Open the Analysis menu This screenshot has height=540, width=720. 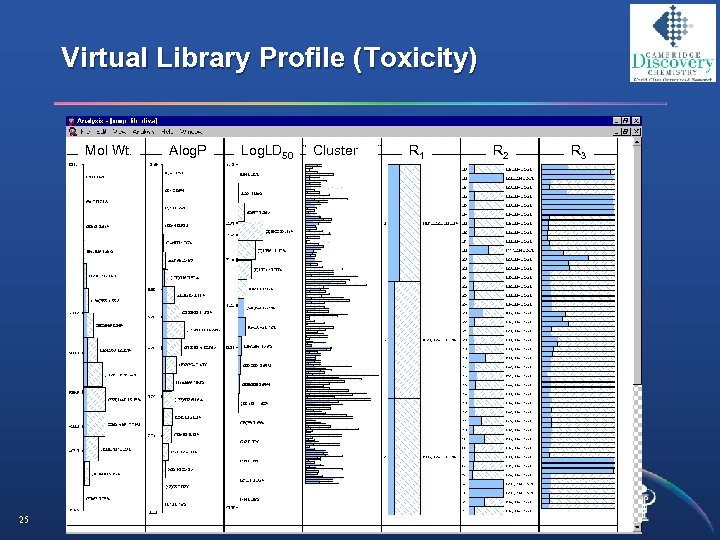point(144,132)
